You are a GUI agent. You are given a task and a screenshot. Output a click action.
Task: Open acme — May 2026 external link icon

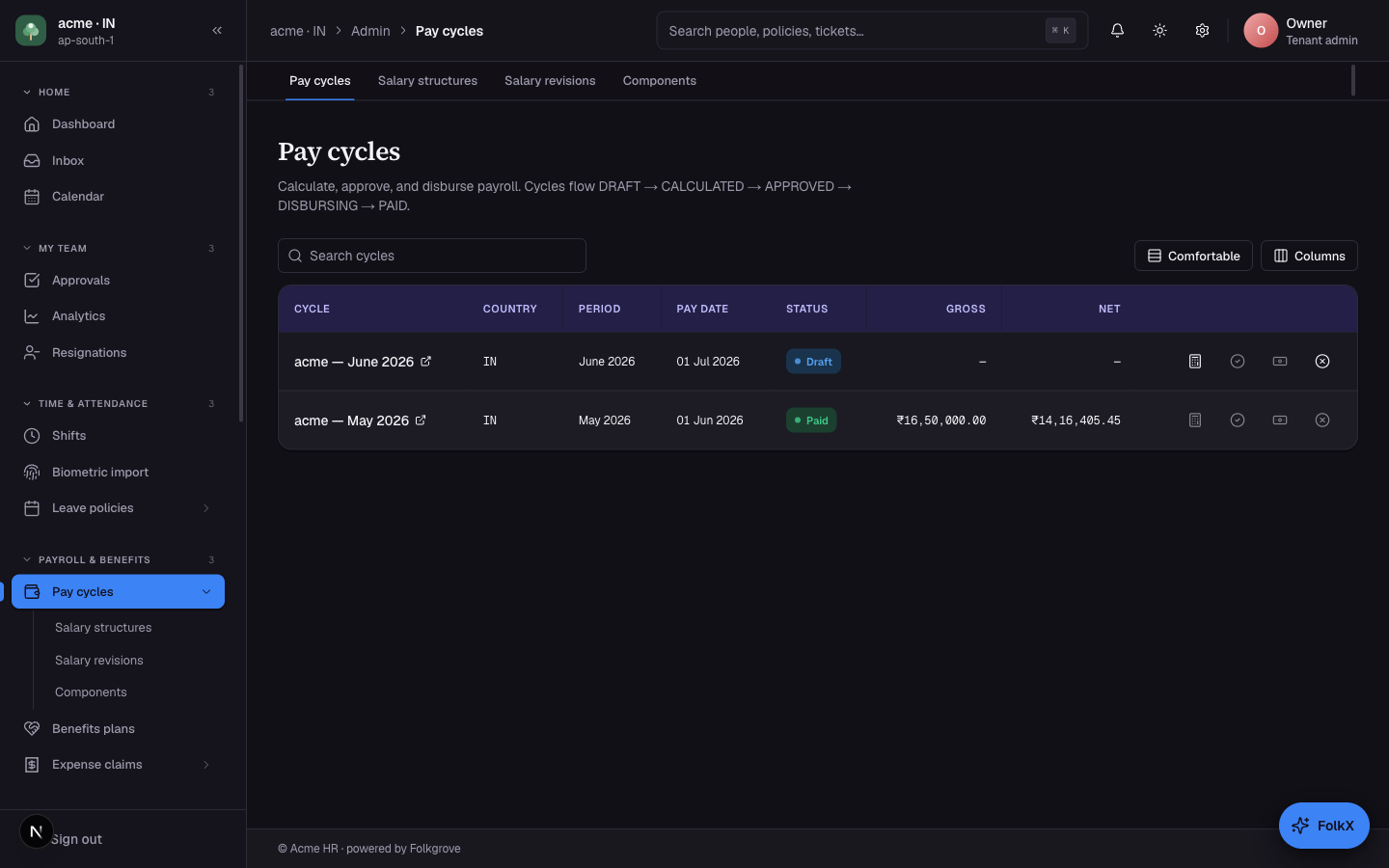421,420
